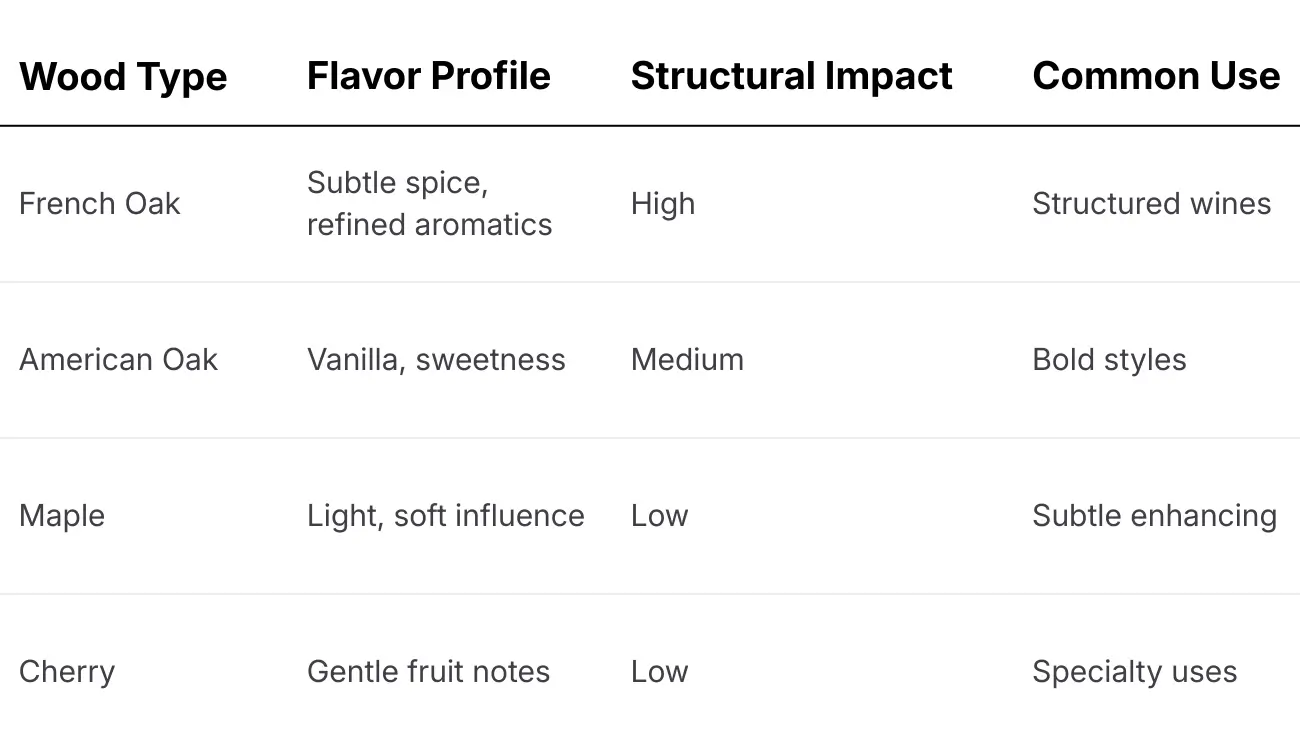This screenshot has width=1300, height=750.
Task: Click the Structural Impact column header
Action: click(791, 77)
